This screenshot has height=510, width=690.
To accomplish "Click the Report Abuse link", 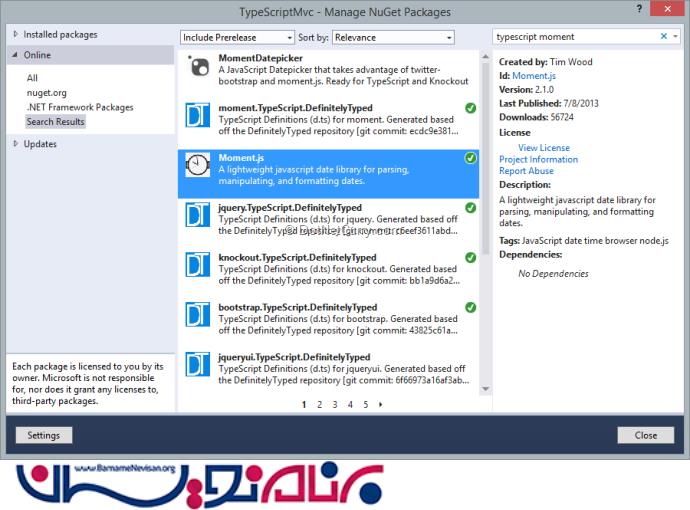I will pos(526,171).
